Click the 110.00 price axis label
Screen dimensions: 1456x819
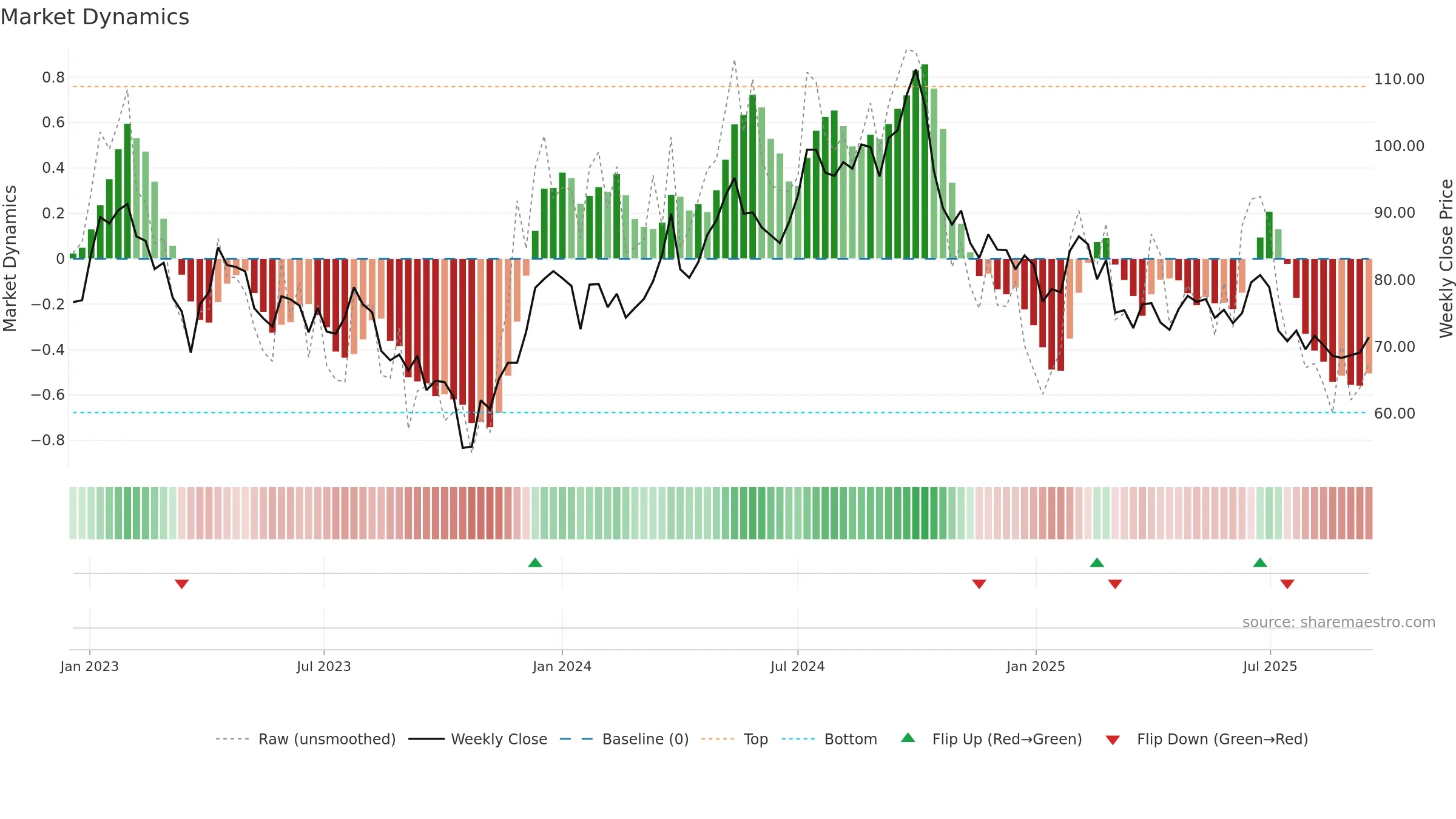point(1400,79)
